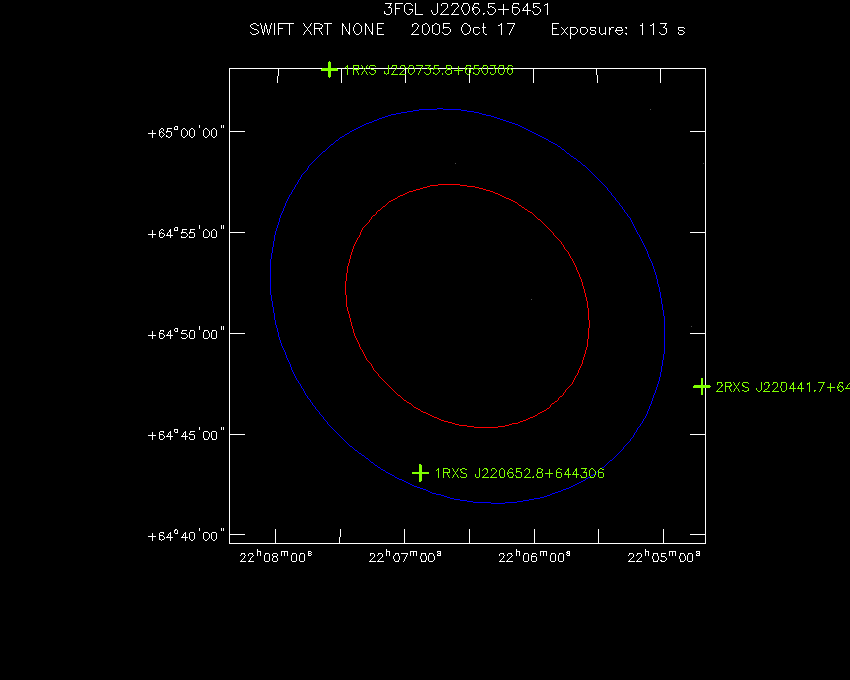Click the +64°50'00" declination label

coord(186,335)
